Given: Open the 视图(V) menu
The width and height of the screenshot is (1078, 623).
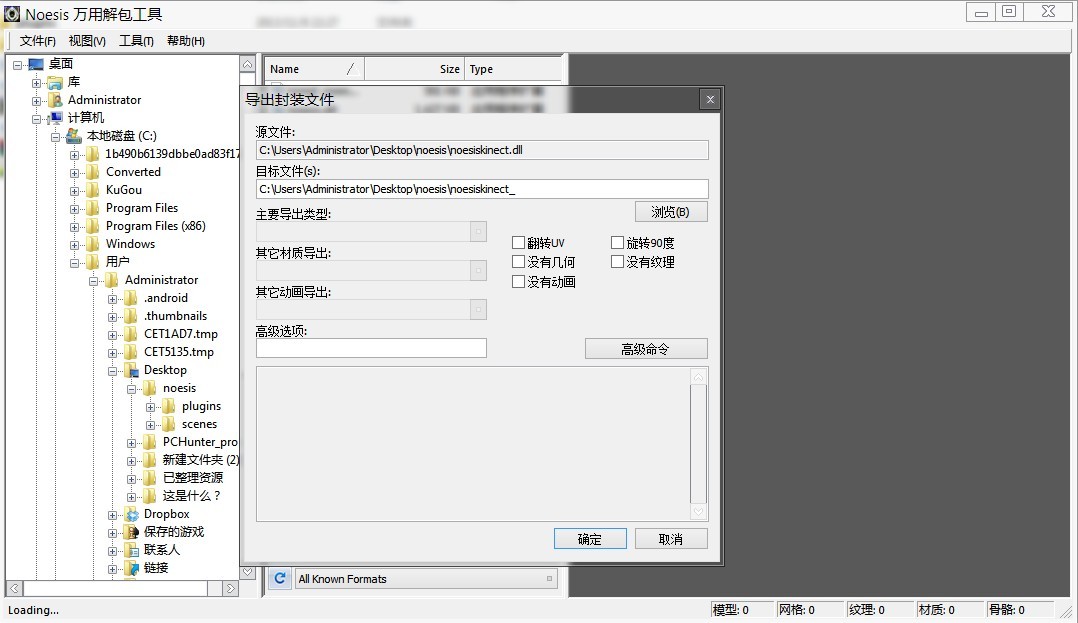Looking at the screenshot, I should click(87, 41).
